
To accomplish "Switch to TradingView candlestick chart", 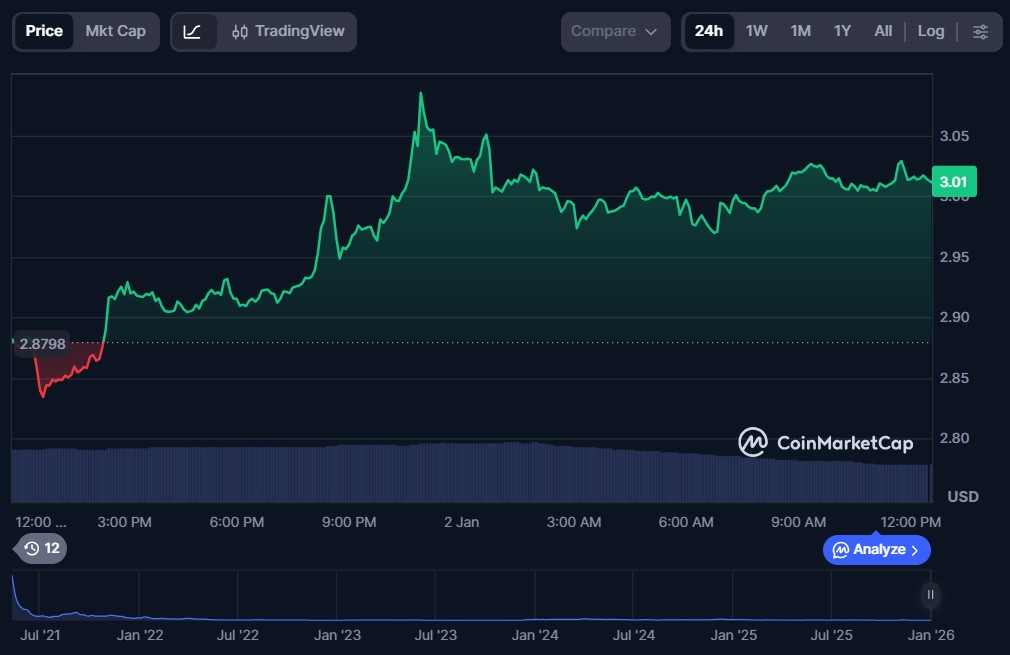I will coord(288,31).
